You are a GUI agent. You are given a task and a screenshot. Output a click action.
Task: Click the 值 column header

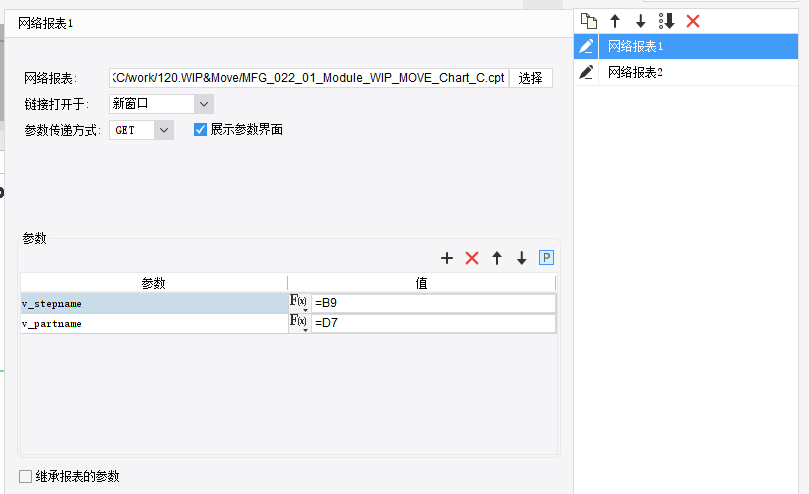coord(422,283)
